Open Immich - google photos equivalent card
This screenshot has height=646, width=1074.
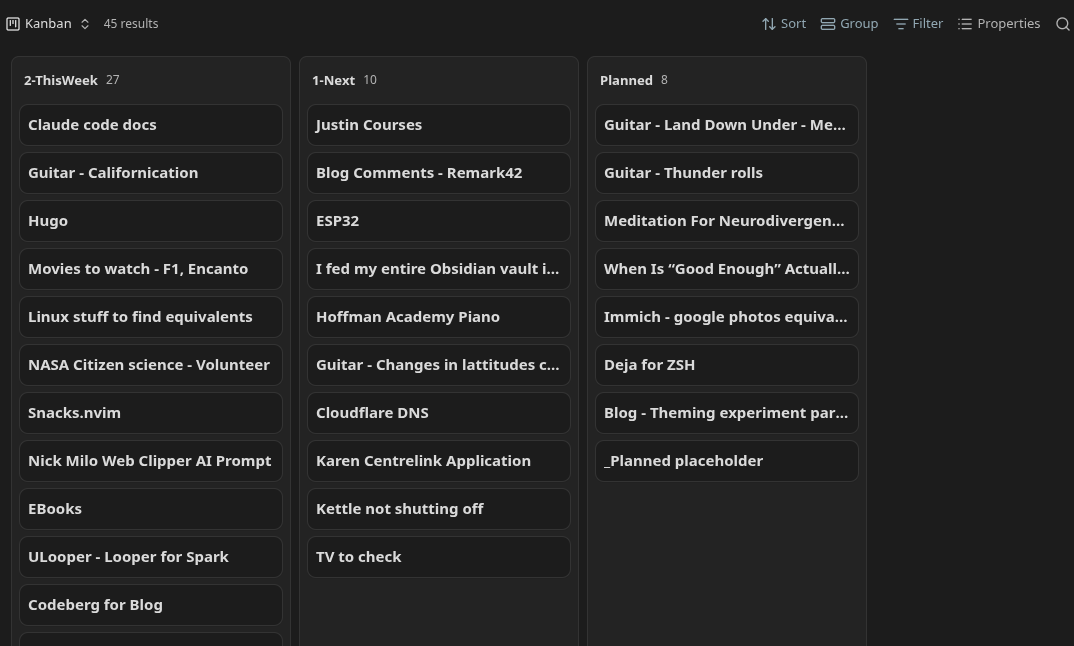coord(726,316)
